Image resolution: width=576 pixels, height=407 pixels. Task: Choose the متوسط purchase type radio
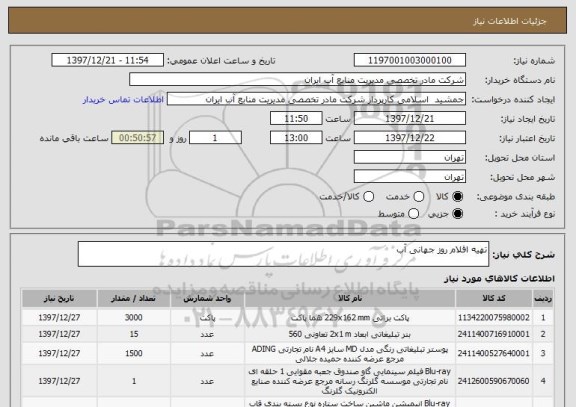click(413, 213)
